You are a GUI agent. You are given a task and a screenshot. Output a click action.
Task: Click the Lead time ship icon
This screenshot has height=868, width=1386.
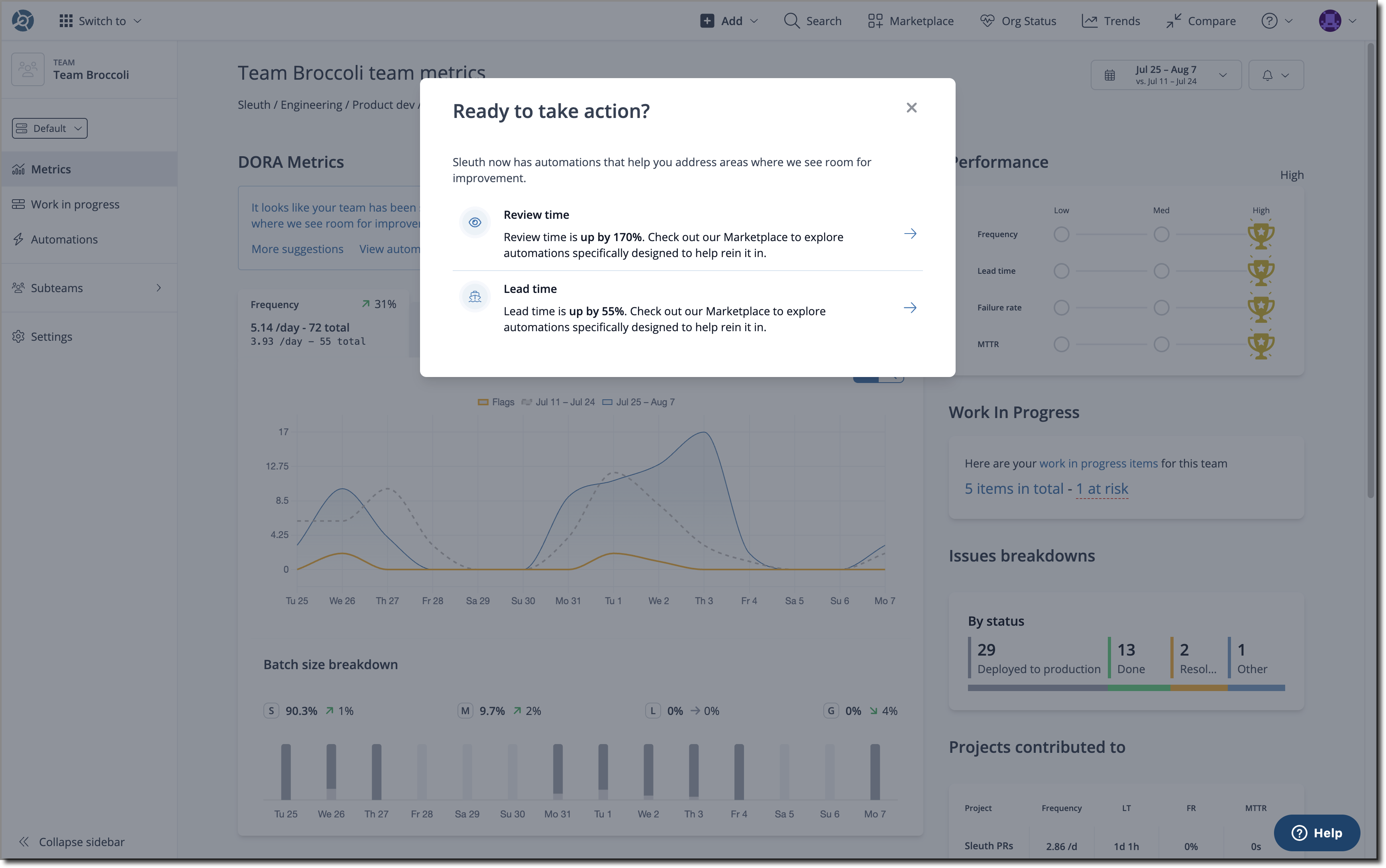point(475,296)
